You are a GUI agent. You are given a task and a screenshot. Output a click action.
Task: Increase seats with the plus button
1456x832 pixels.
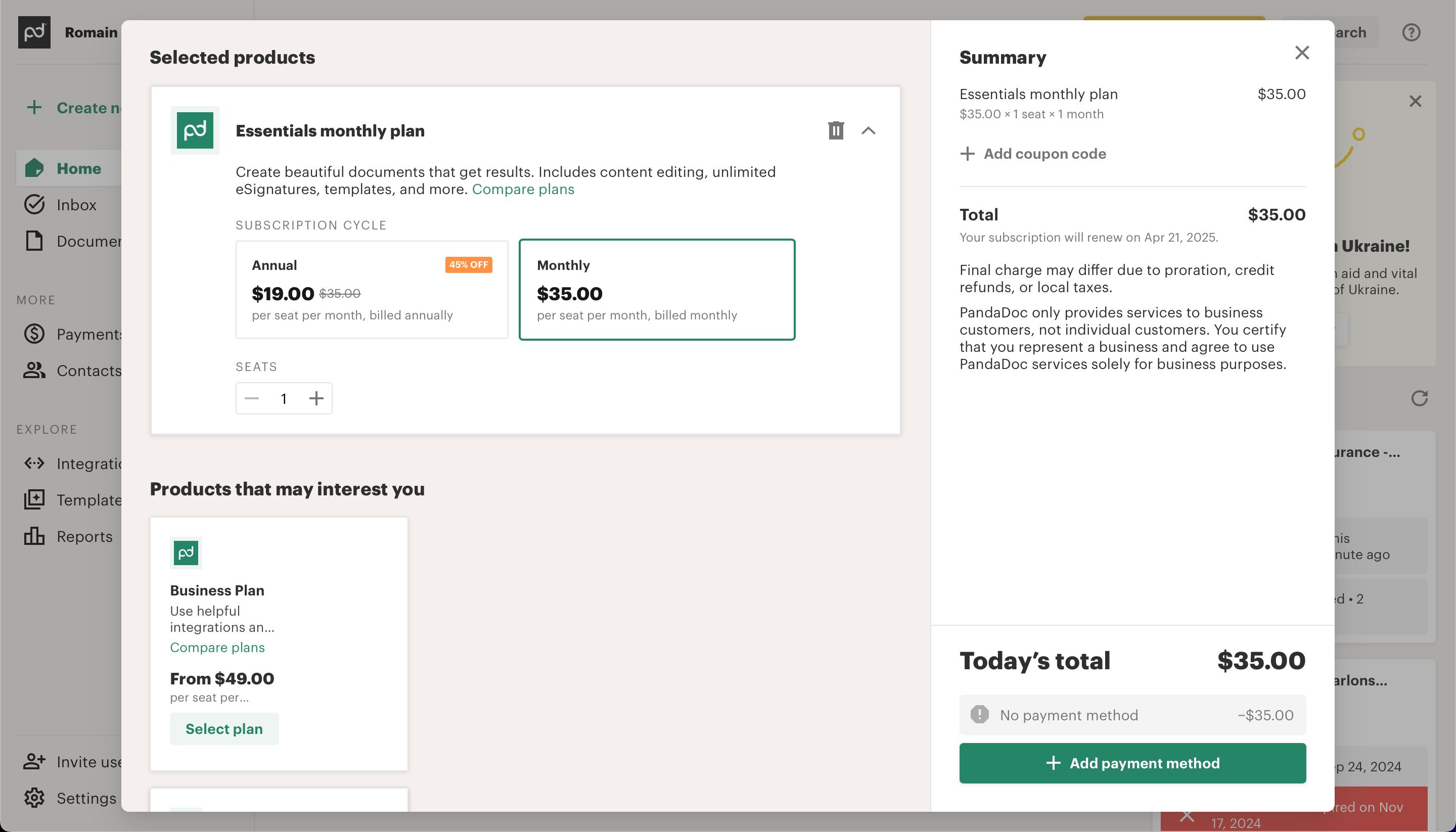316,398
